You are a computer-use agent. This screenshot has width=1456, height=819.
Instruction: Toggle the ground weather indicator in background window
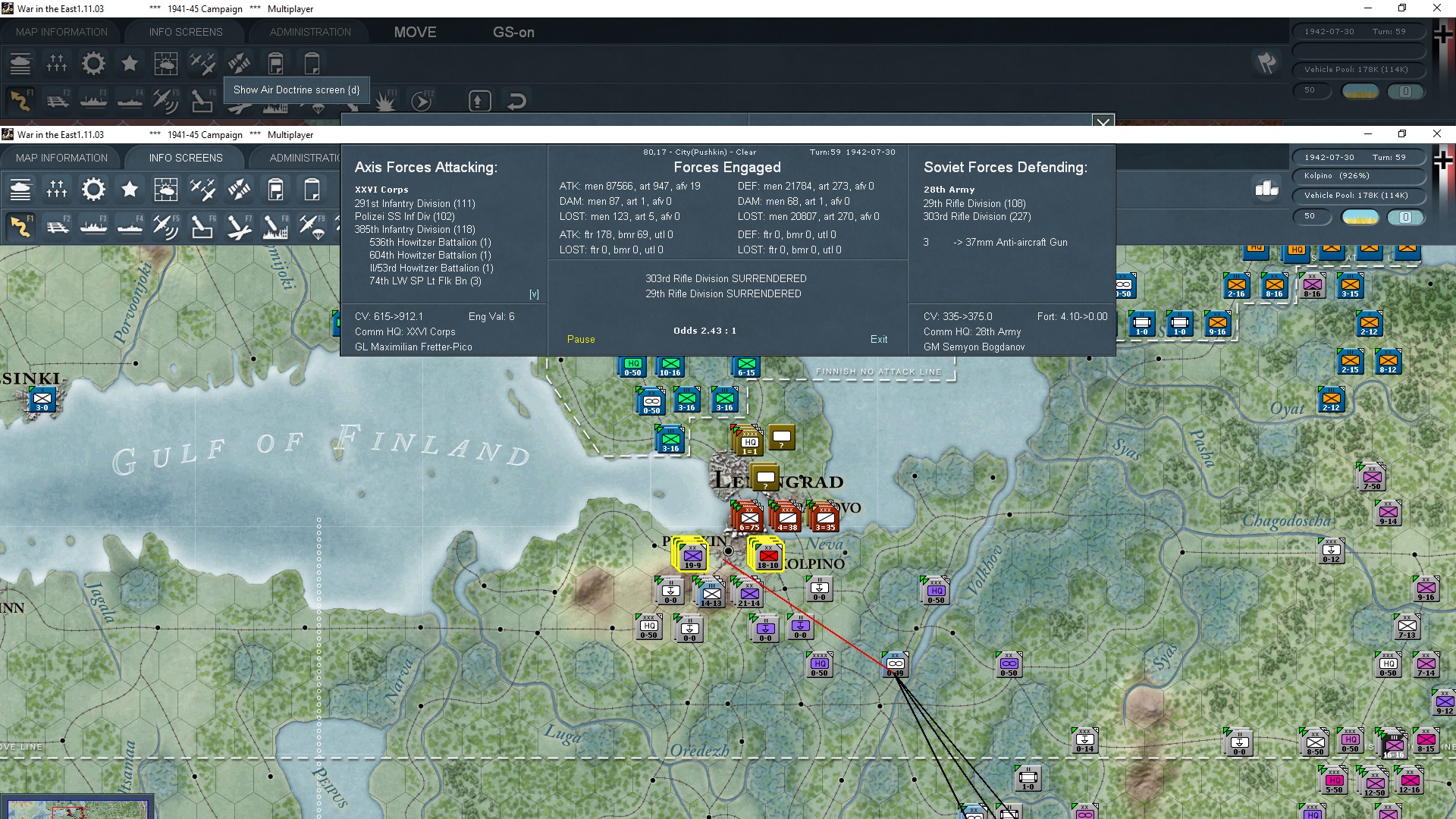tap(1360, 92)
